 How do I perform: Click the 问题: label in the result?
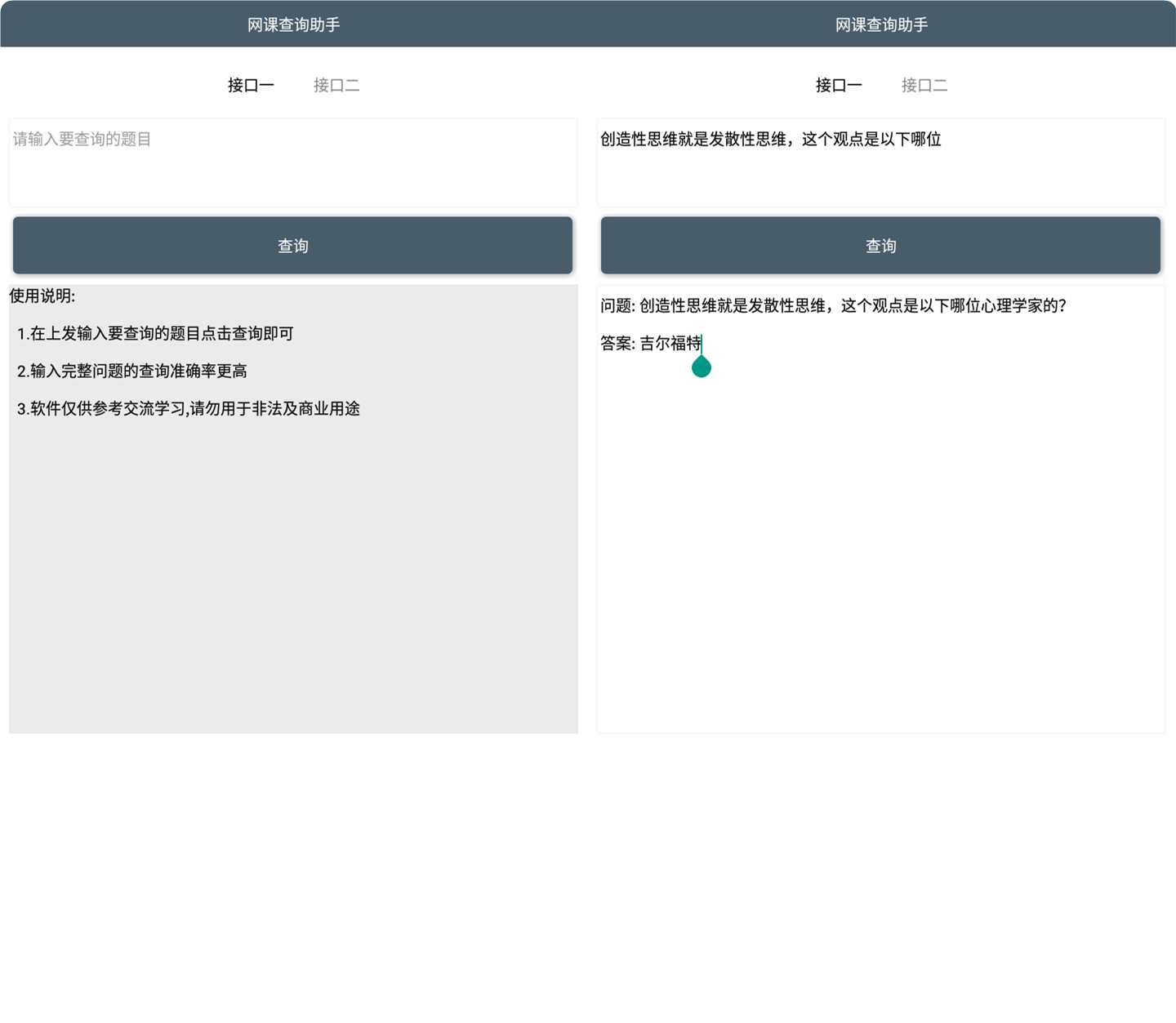(x=617, y=305)
